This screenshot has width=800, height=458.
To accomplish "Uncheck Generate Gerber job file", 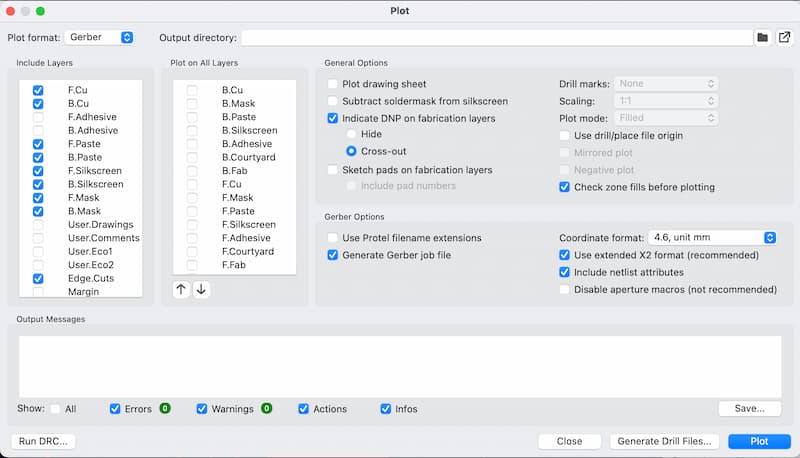I will pyautogui.click(x=333, y=255).
